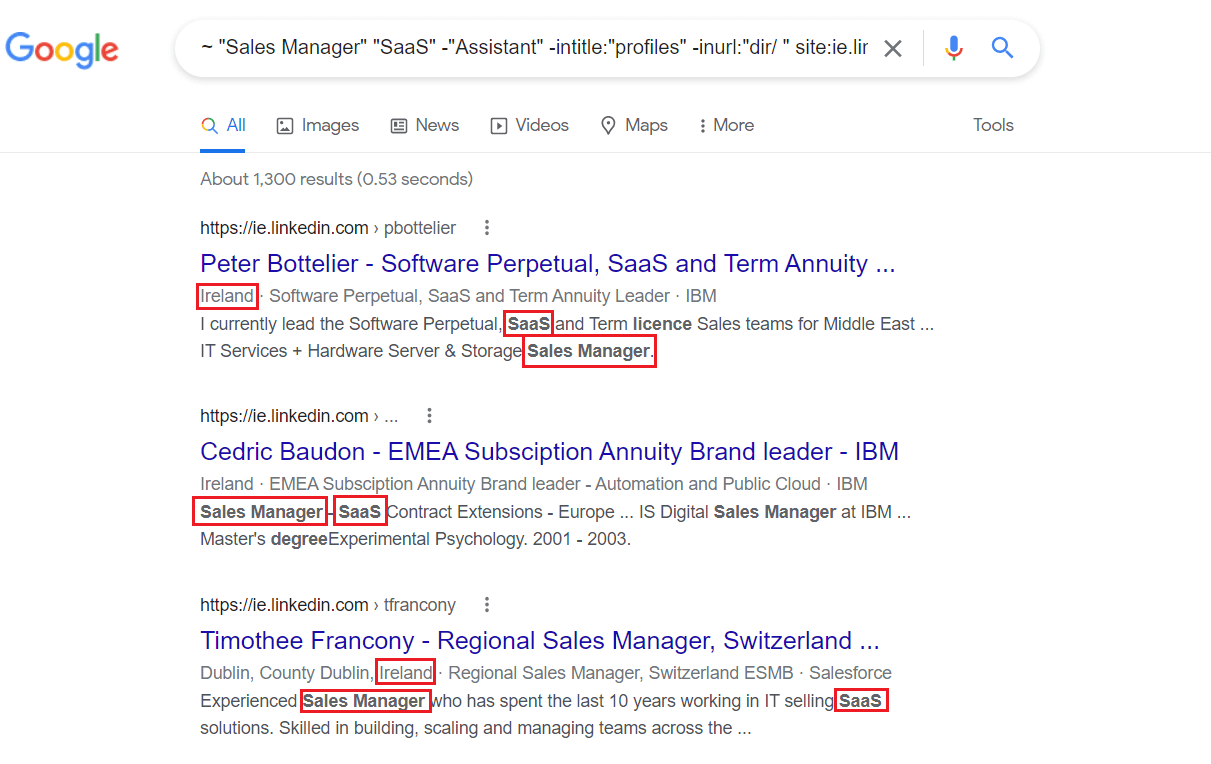Open the News tab
Image resolution: width=1211 pixels, height=764 pixels.
(x=424, y=125)
